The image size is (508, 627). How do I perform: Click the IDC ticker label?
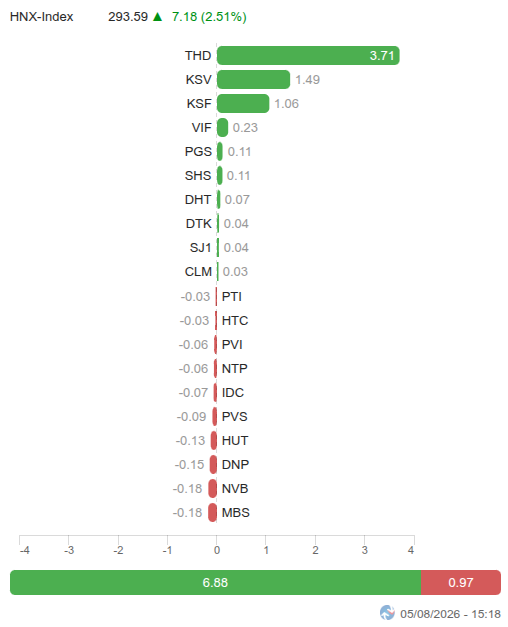(x=233, y=393)
